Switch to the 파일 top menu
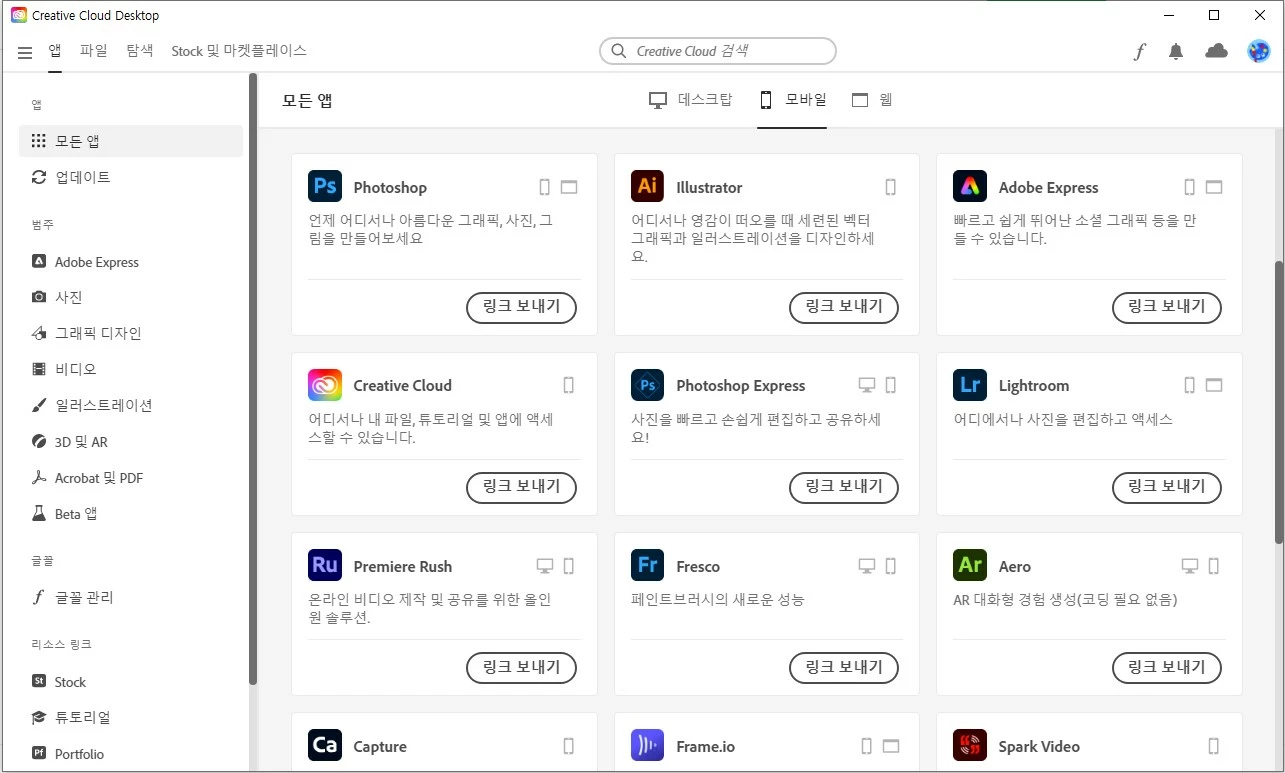 coord(94,51)
